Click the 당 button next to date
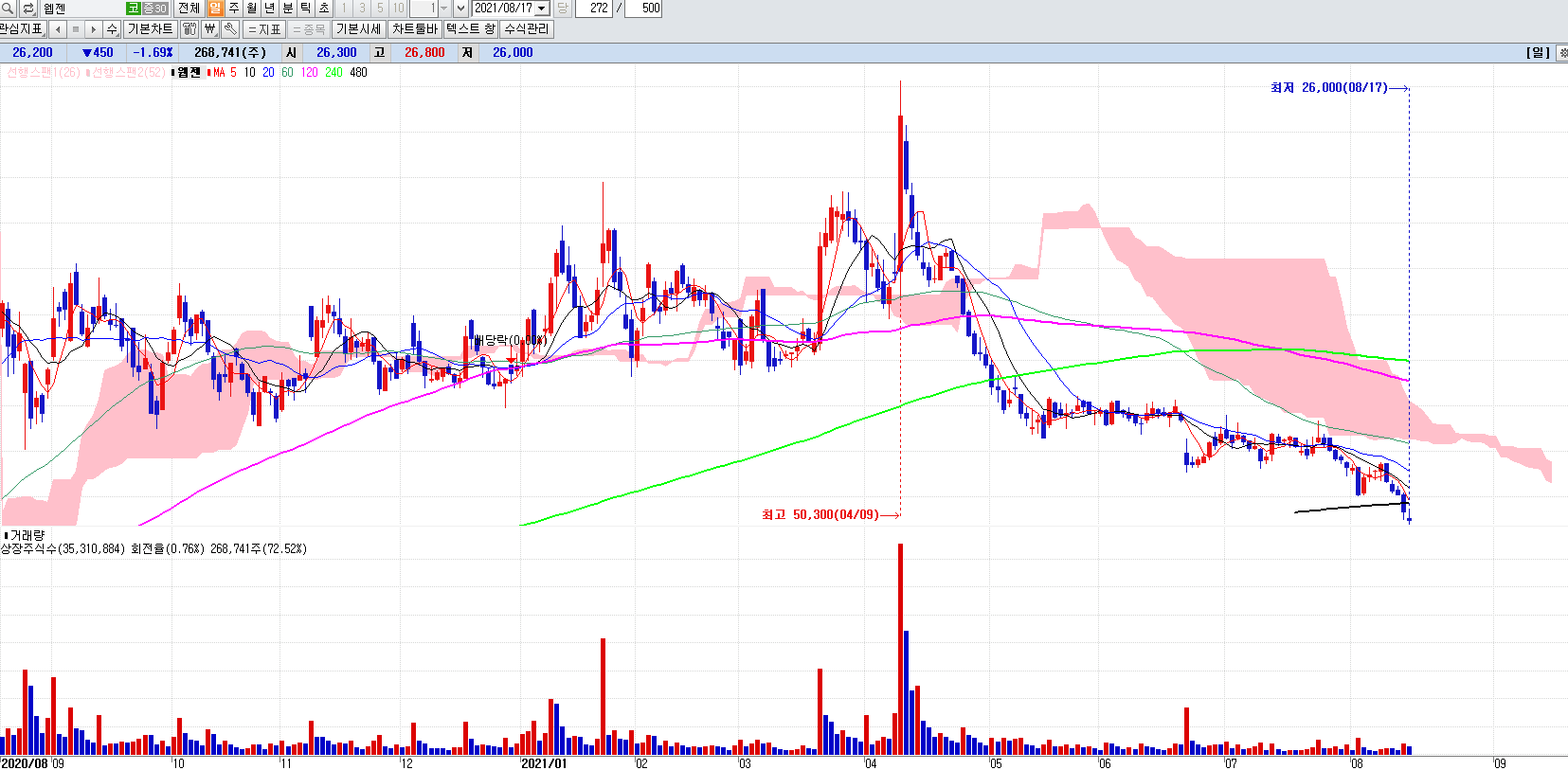The width and height of the screenshot is (1568, 770). coord(562,8)
